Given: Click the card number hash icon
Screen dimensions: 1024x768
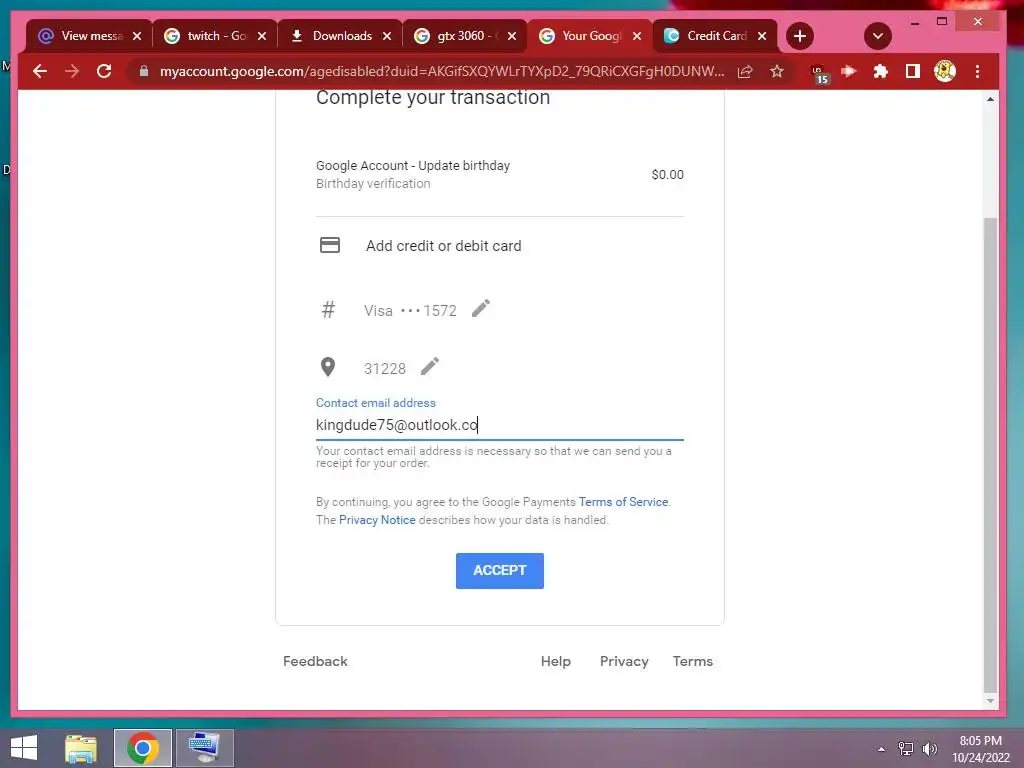Looking at the screenshot, I should pyautogui.click(x=328, y=310).
